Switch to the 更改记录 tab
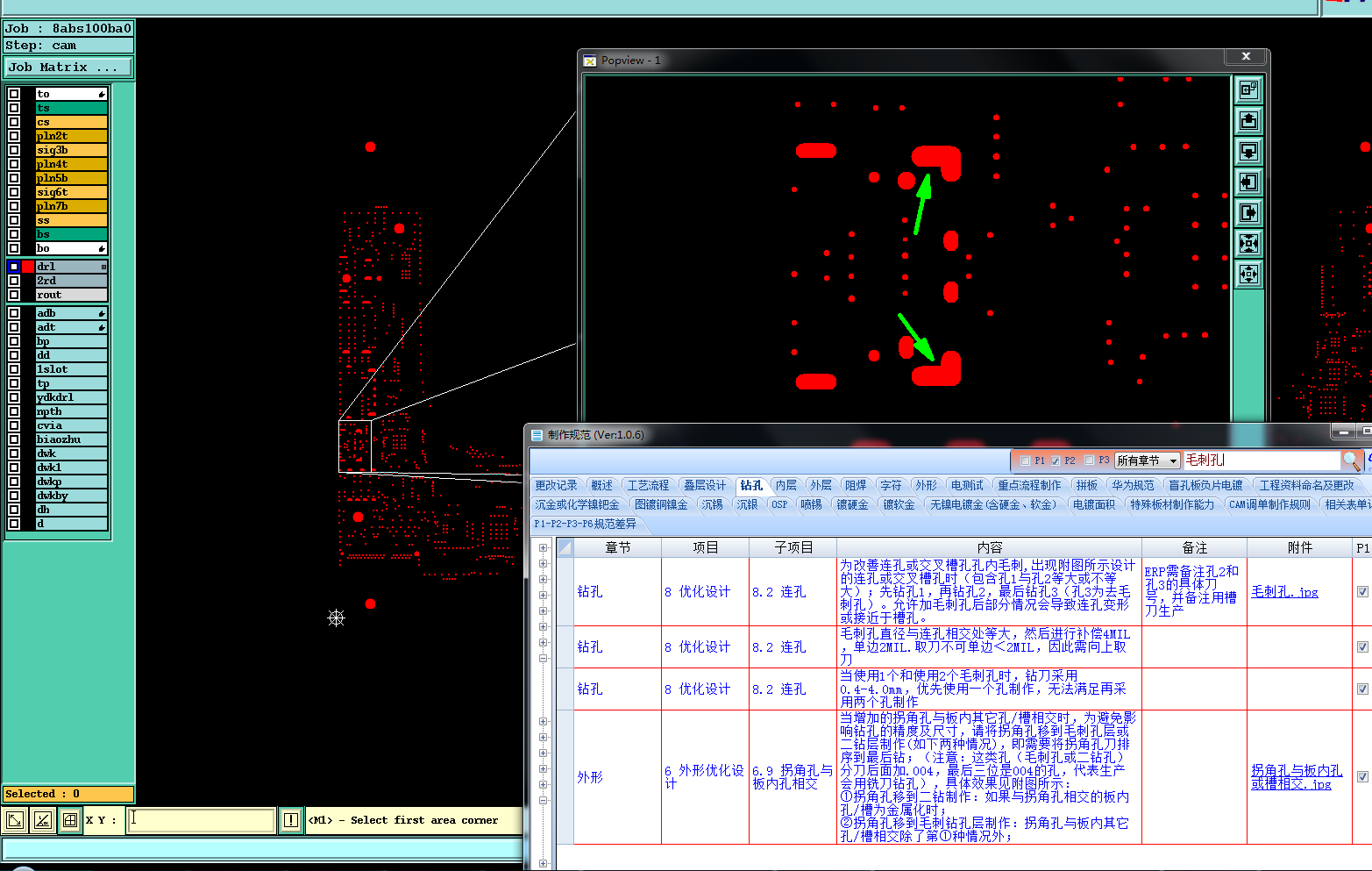The width and height of the screenshot is (1372, 871). click(x=557, y=485)
